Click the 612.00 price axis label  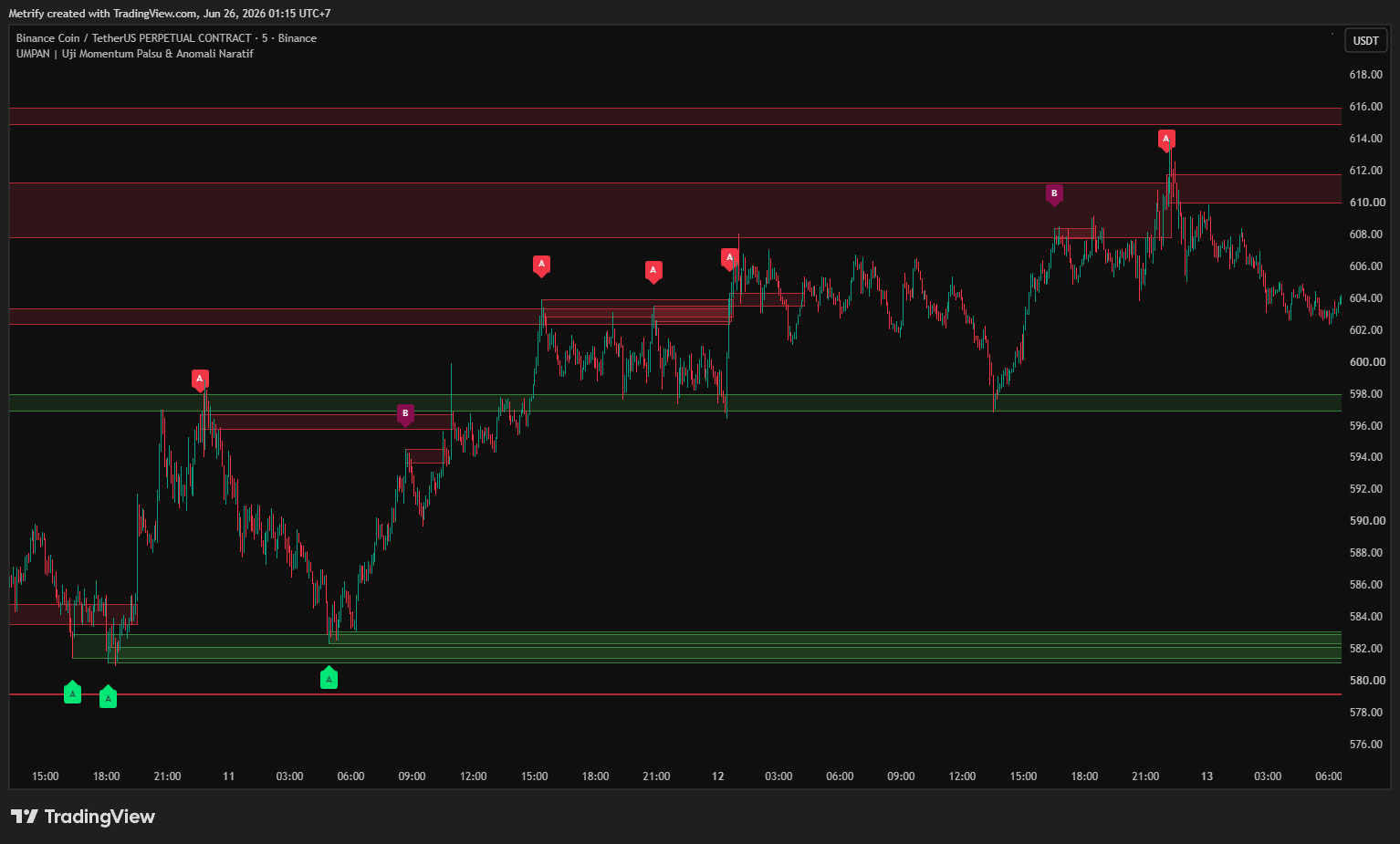pyautogui.click(x=1366, y=171)
